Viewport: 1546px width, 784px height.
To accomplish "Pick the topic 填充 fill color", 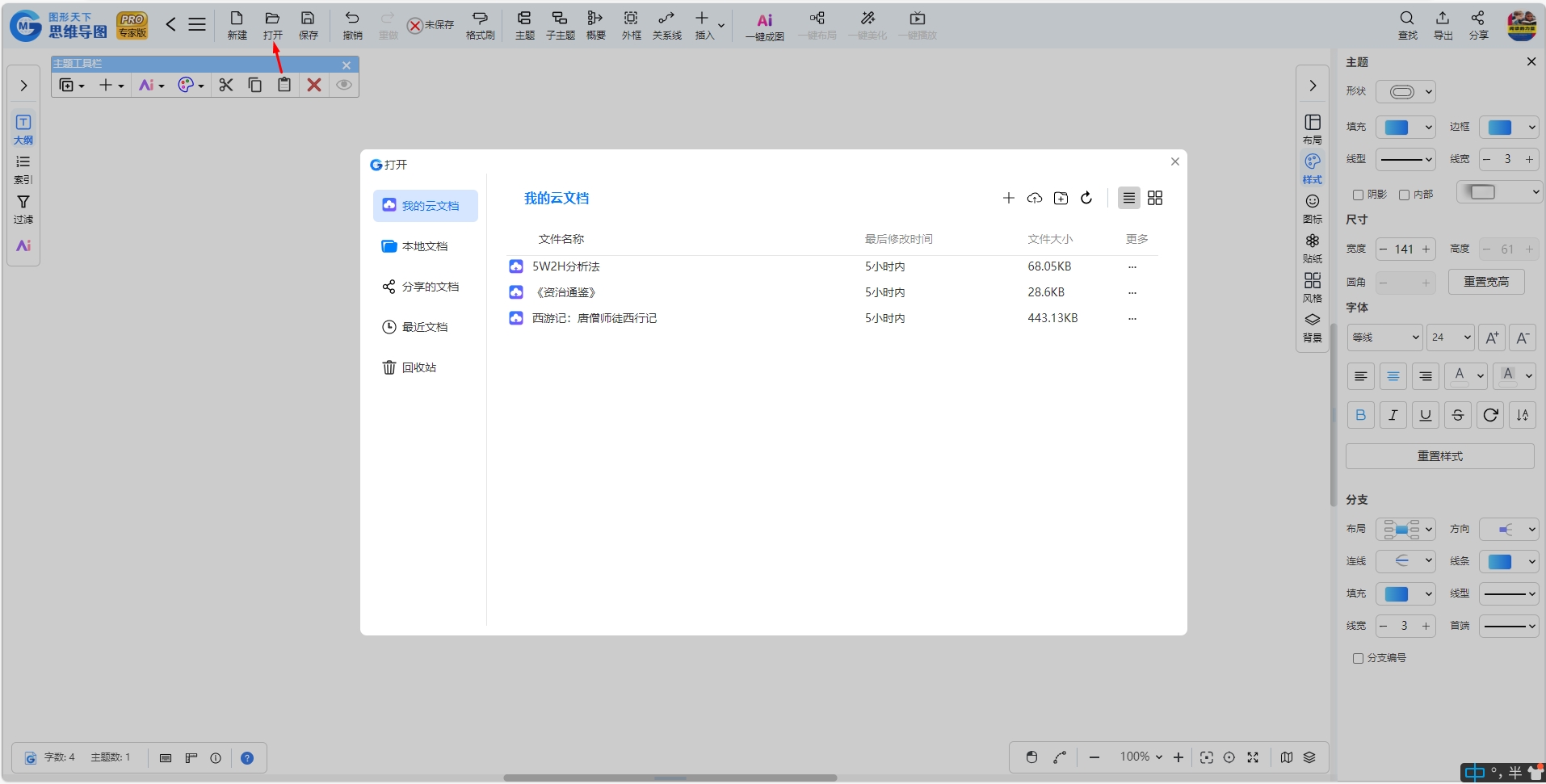I will click(1405, 127).
